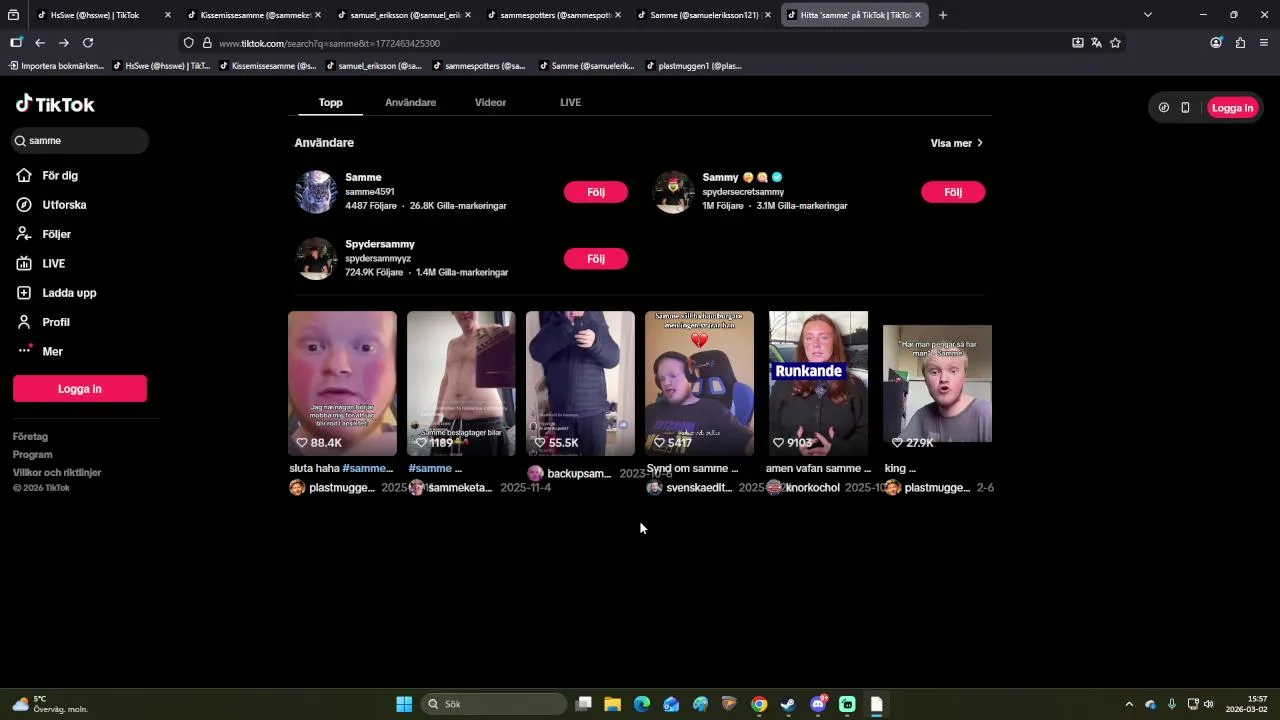Image resolution: width=1280 pixels, height=720 pixels.
Task: Open the browser hamburger menu
Action: (1264, 43)
